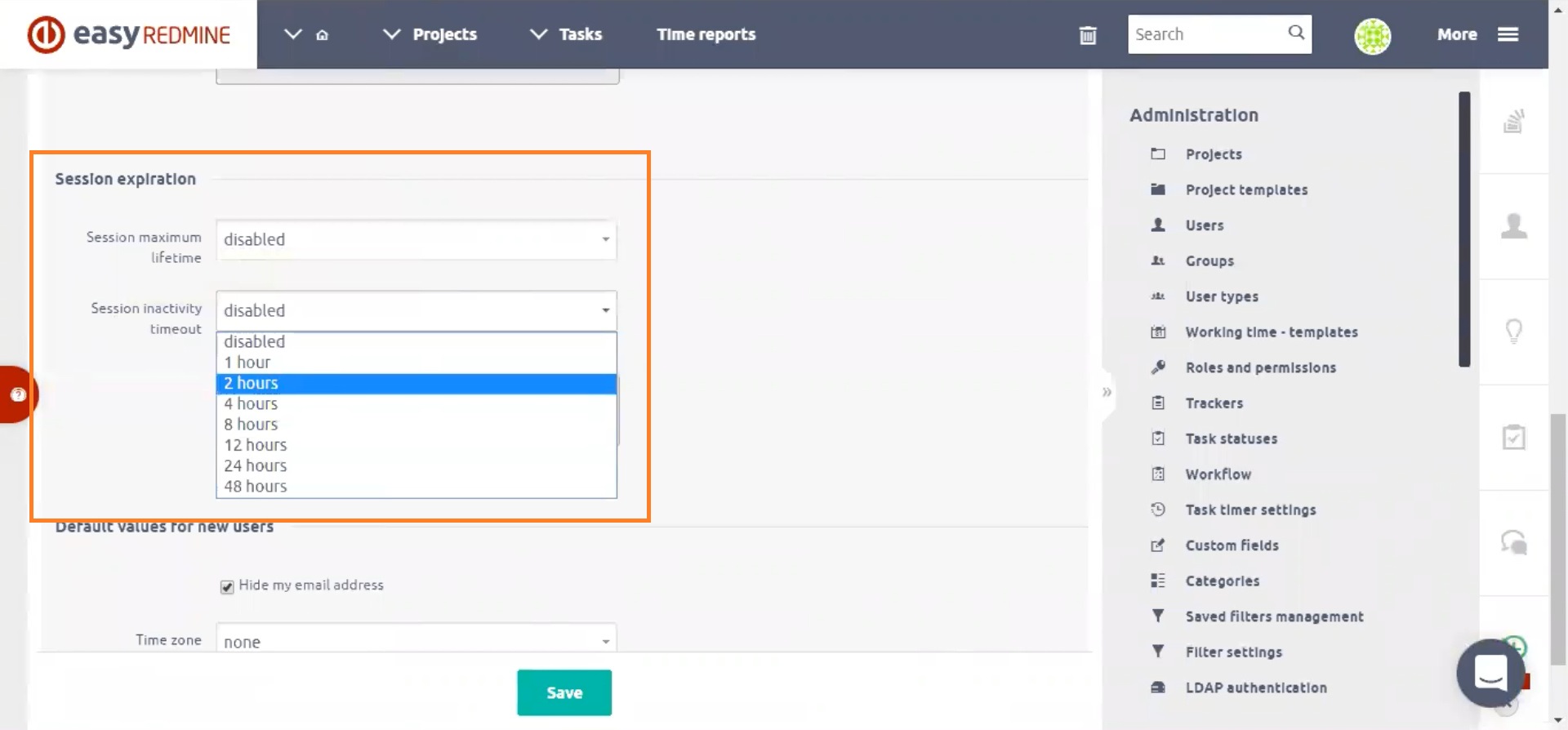Screen dimensions: 1568x730
Task: Open Session maximum lifetime dropdown
Action: click(416, 240)
